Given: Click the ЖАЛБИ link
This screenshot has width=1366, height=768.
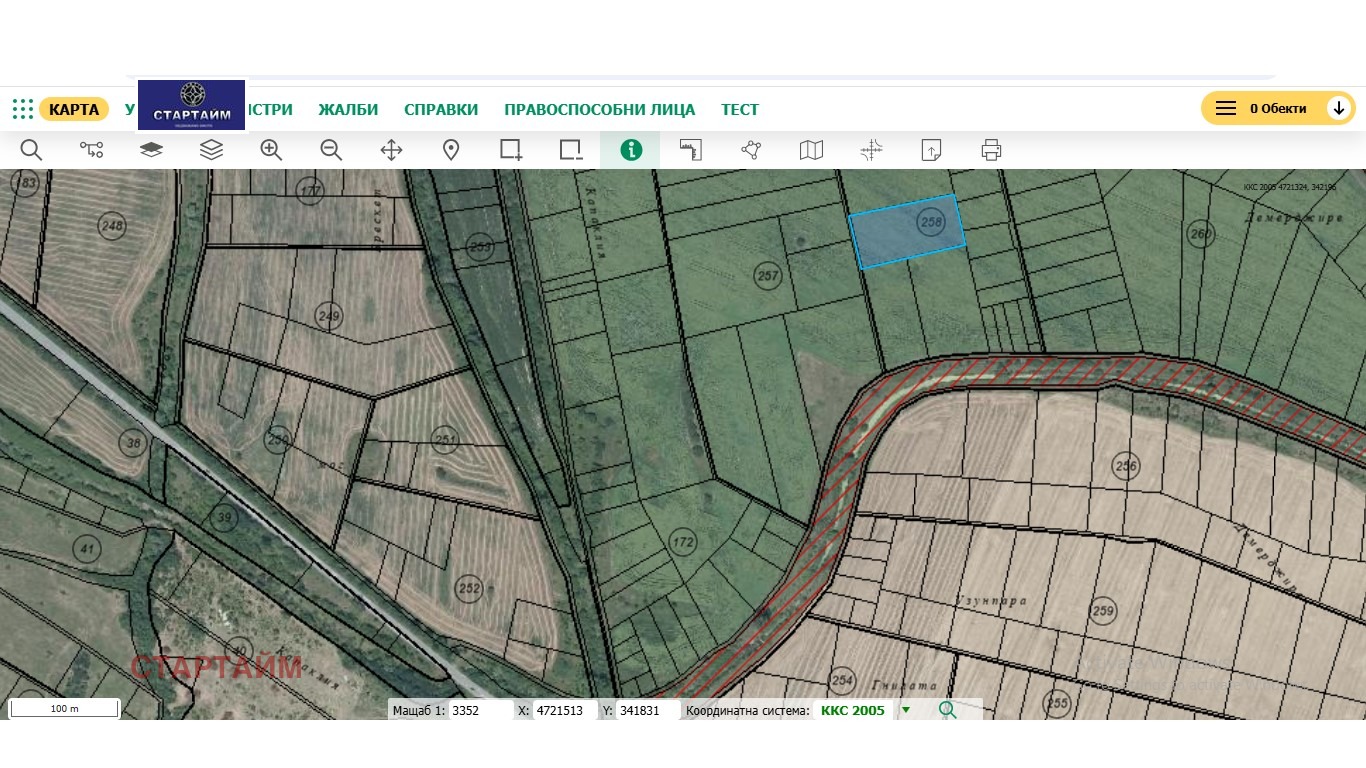Looking at the screenshot, I should [x=348, y=109].
